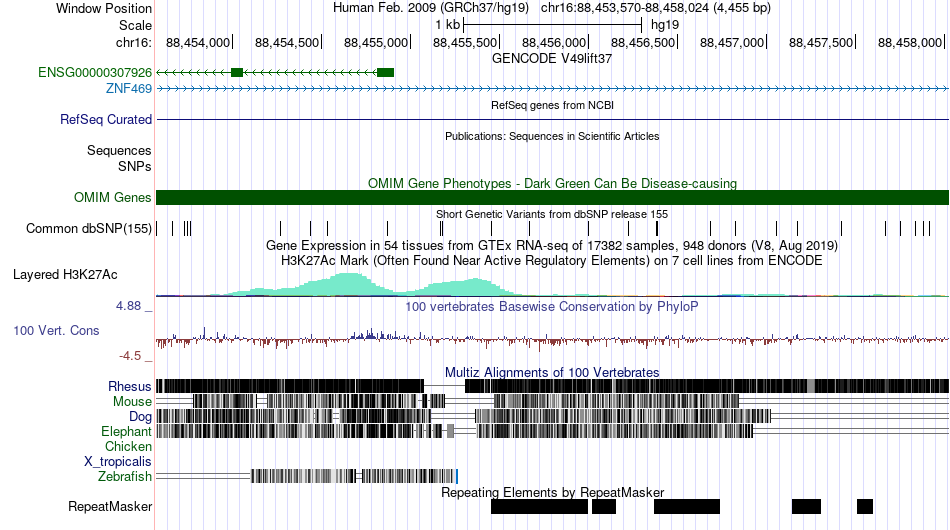
Task: Select the Zebrafish alignment row label
Action: [x=125, y=477]
